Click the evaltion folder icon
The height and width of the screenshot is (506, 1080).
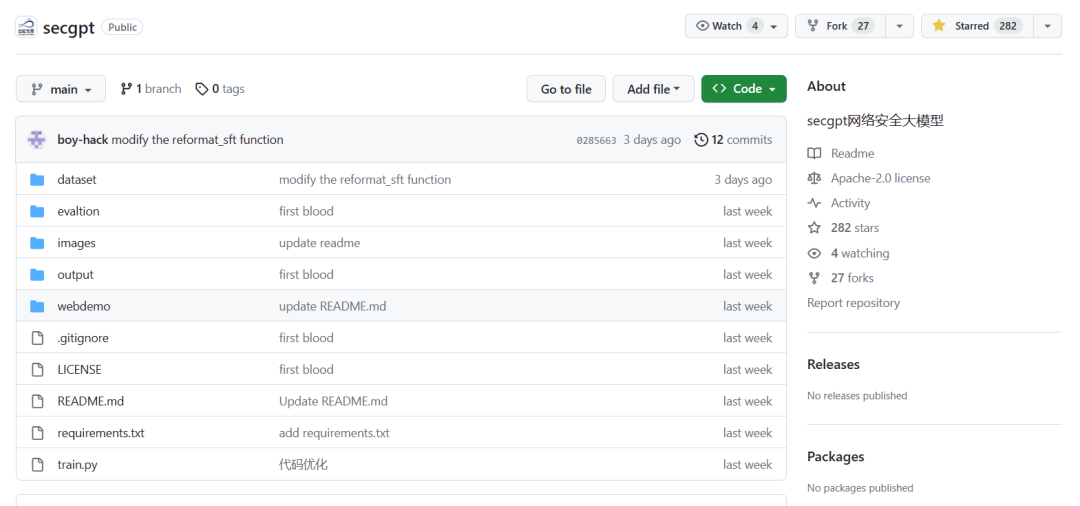point(37,211)
